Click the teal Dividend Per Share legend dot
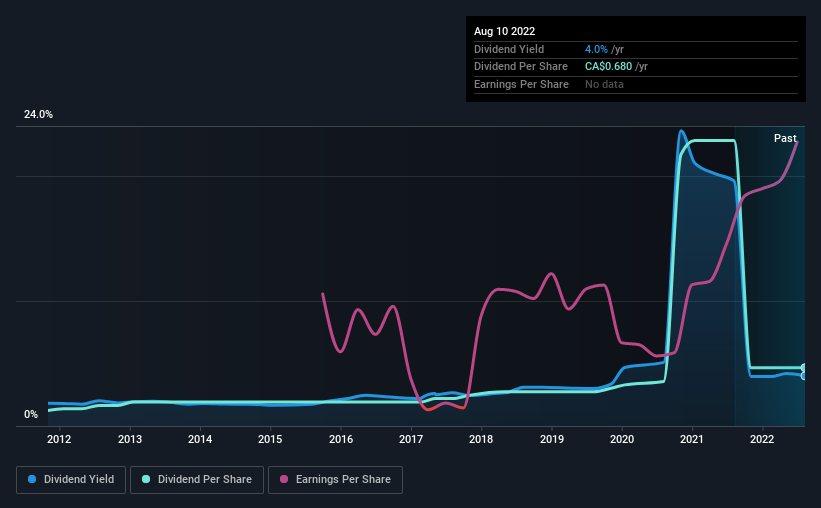The image size is (821, 508). (146, 479)
